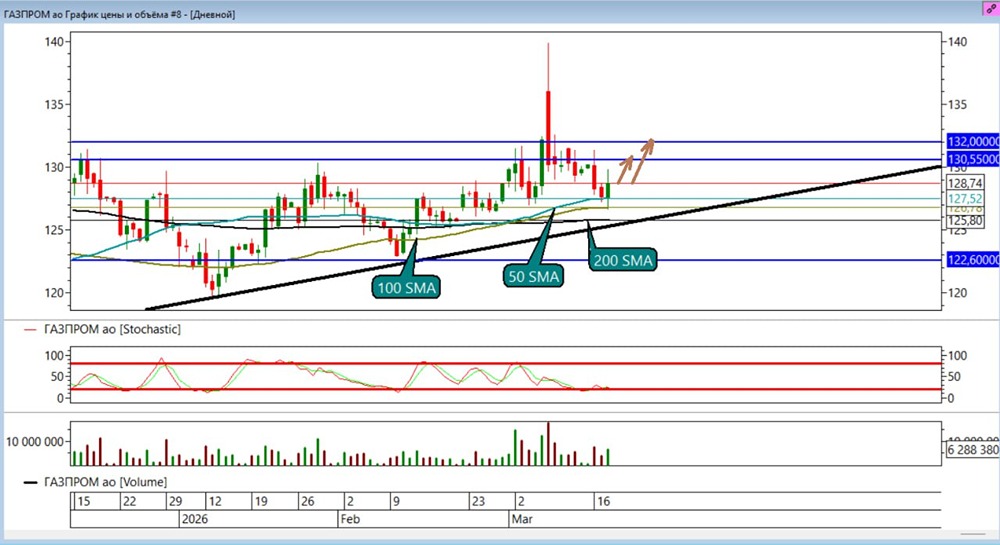The image size is (1000, 545).
Task: Select the chart title 'ГАЗПРОМ ао График цены и объёма #8'
Action: pyautogui.click(x=95, y=14)
